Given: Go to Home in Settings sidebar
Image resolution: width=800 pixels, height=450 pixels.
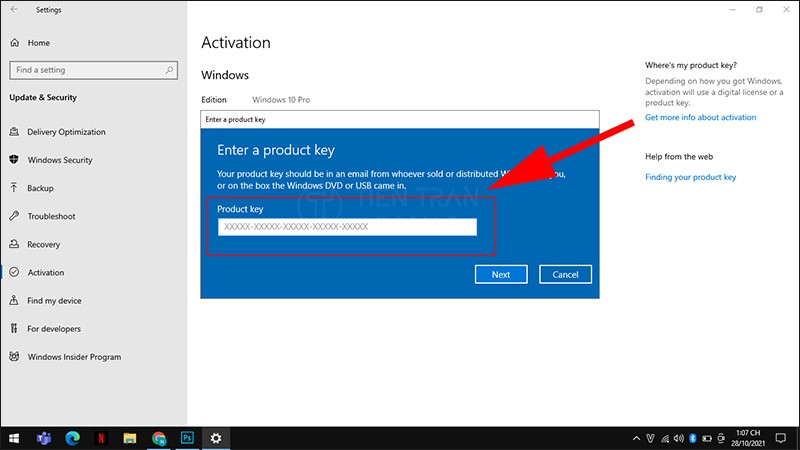Looking at the screenshot, I should [38, 43].
